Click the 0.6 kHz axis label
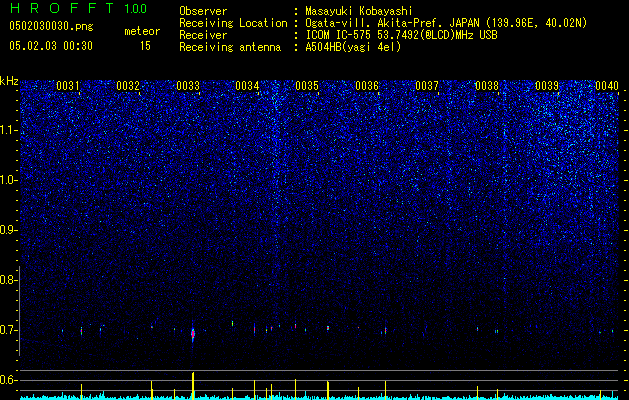This screenshot has width=629, height=400. pyautogui.click(x=7, y=380)
